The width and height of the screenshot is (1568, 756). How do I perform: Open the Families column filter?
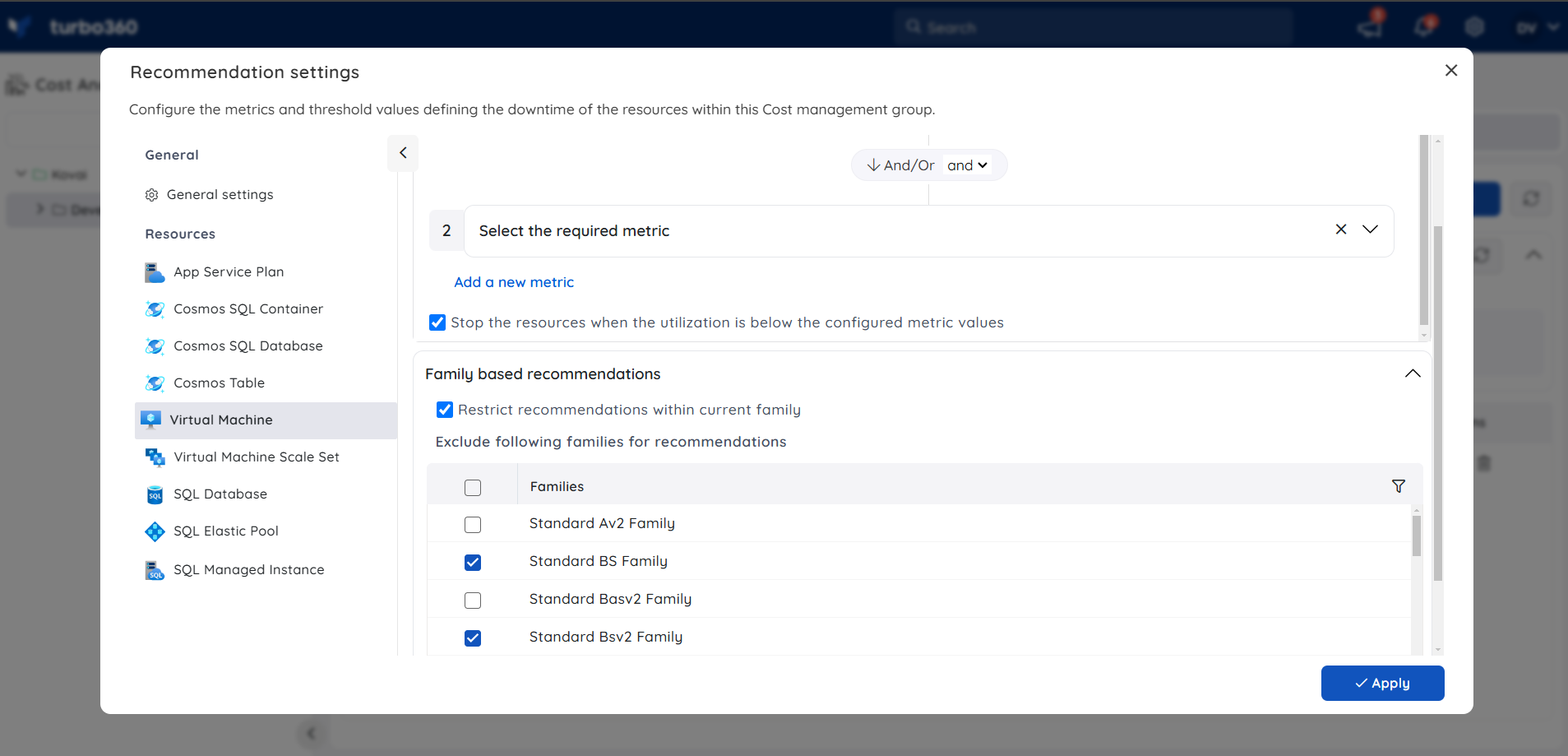point(1399,486)
